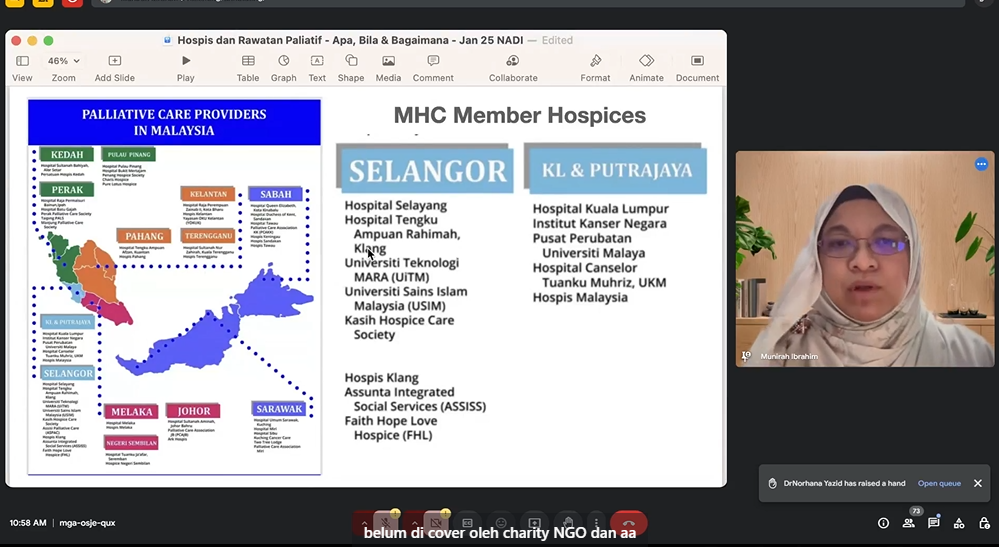The width and height of the screenshot is (999, 547).
Task: Show the People panel with 73 participants
Action: tap(909, 523)
